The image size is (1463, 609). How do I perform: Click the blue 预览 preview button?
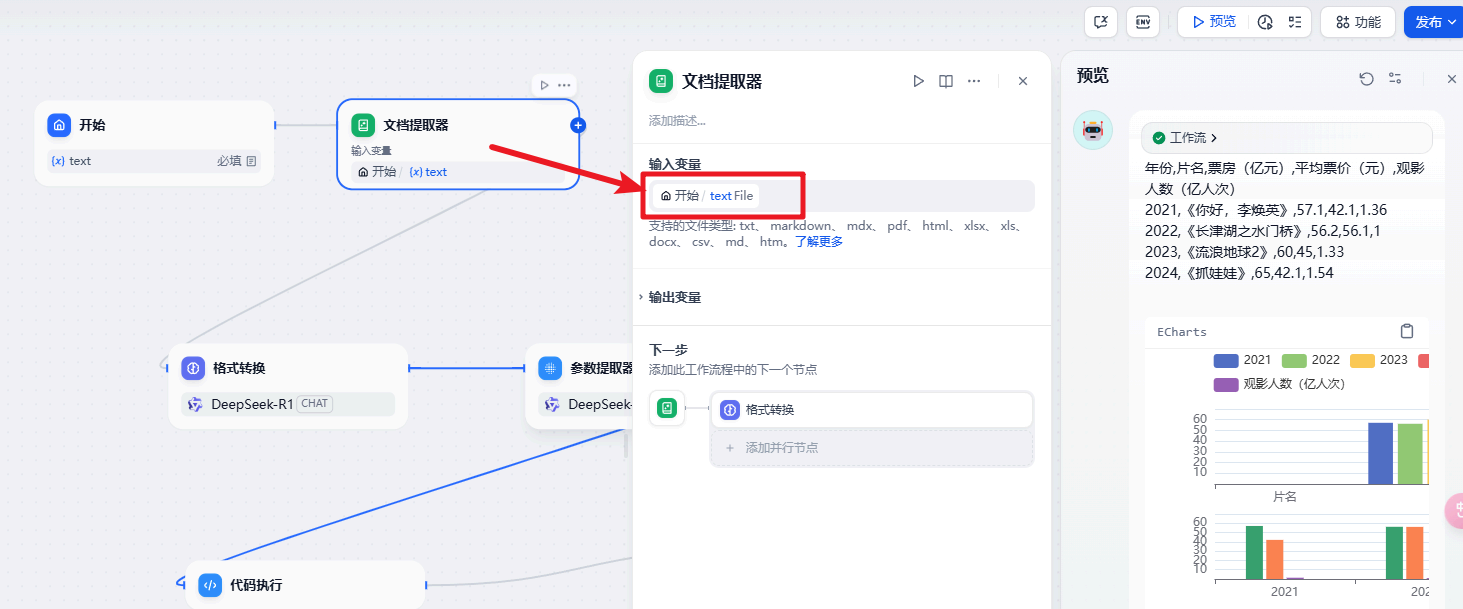[1214, 22]
